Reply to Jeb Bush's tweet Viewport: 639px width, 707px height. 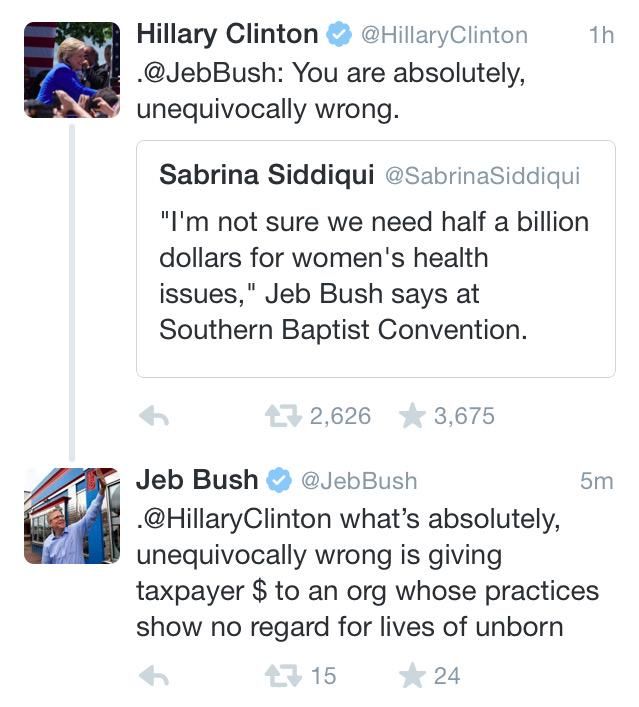click(x=153, y=676)
